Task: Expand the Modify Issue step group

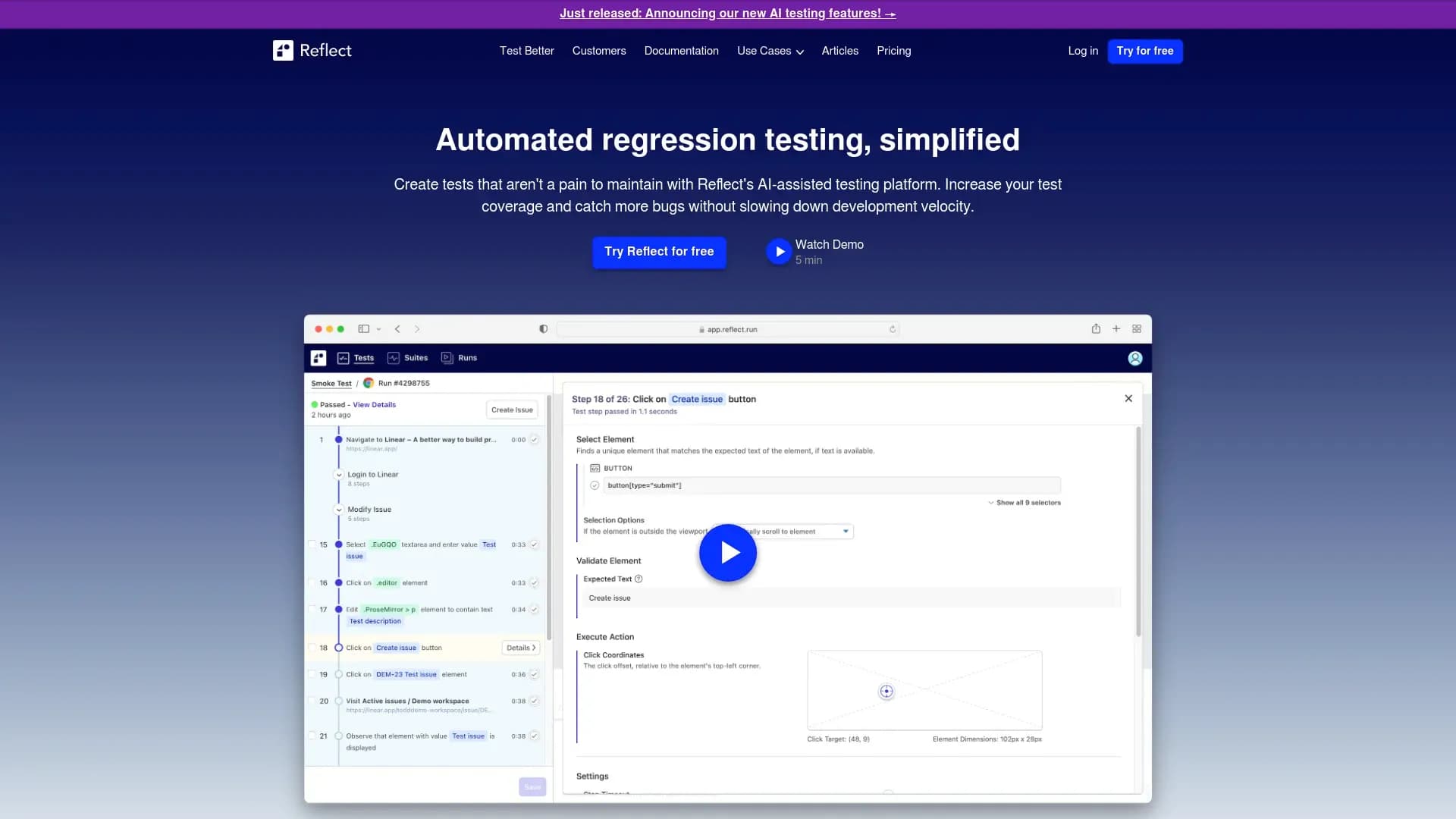Action: click(x=339, y=510)
